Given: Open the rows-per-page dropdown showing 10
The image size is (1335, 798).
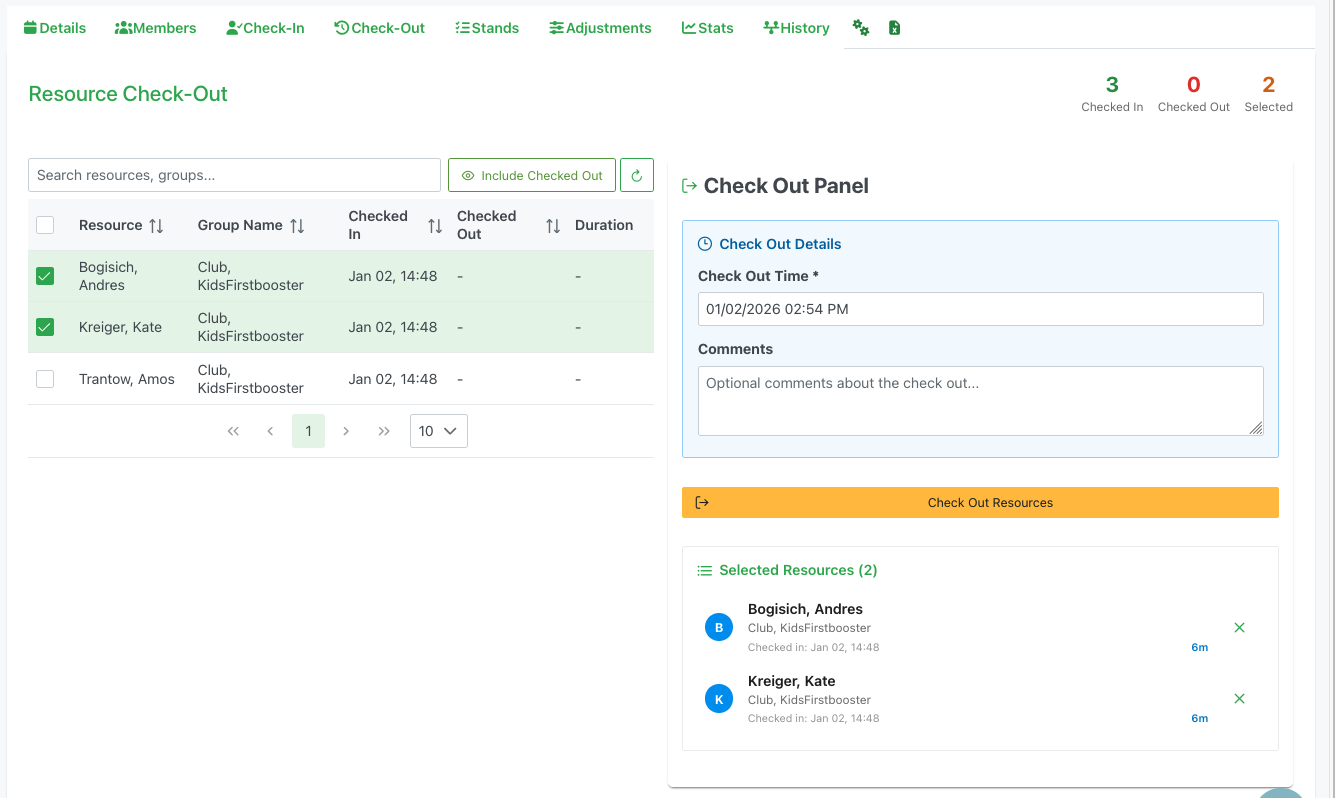Looking at the screenshot, I should (x=438, y=431).
